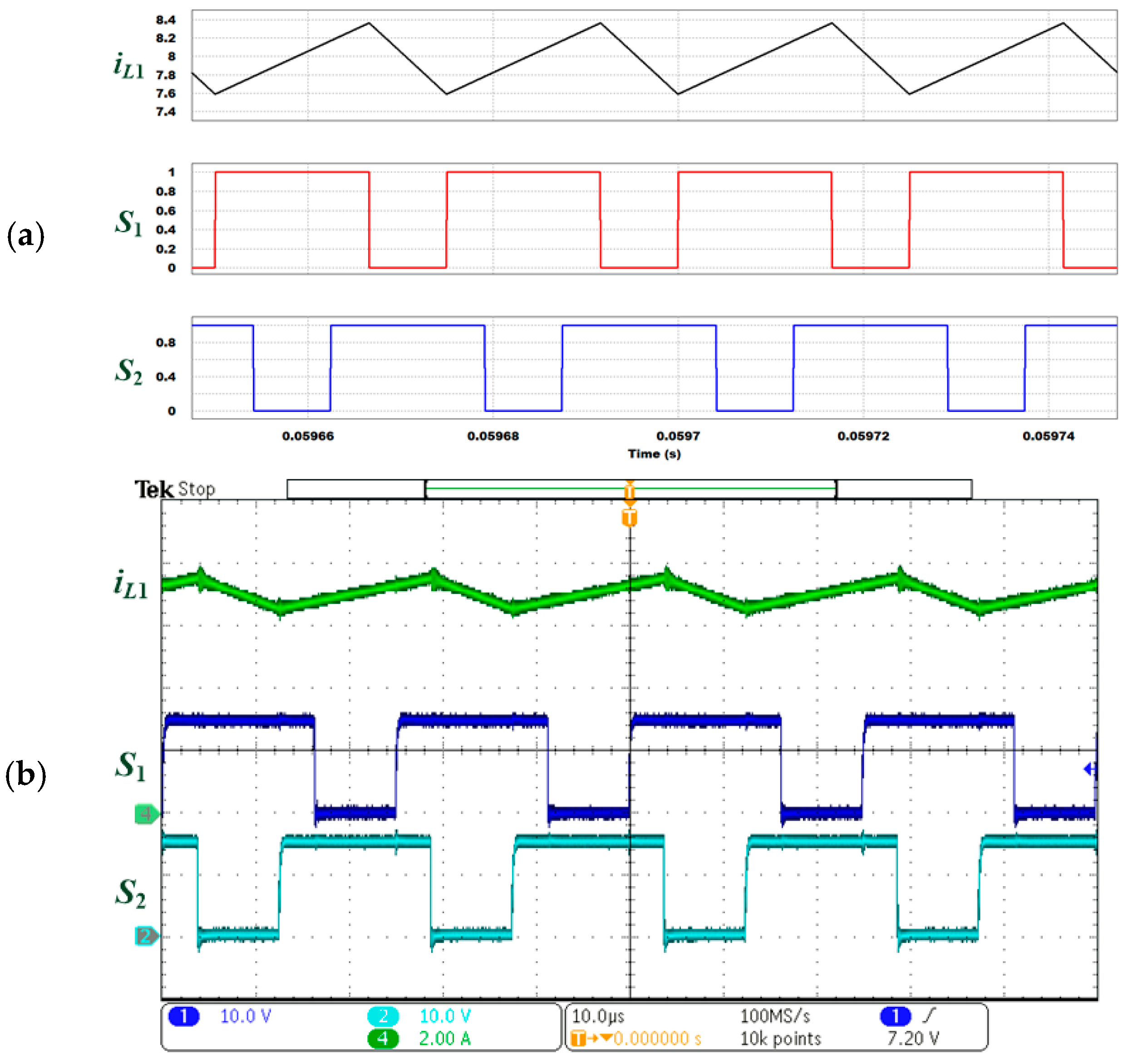Click the green channel 4 badge near 2.00 A

[383, 1039]
